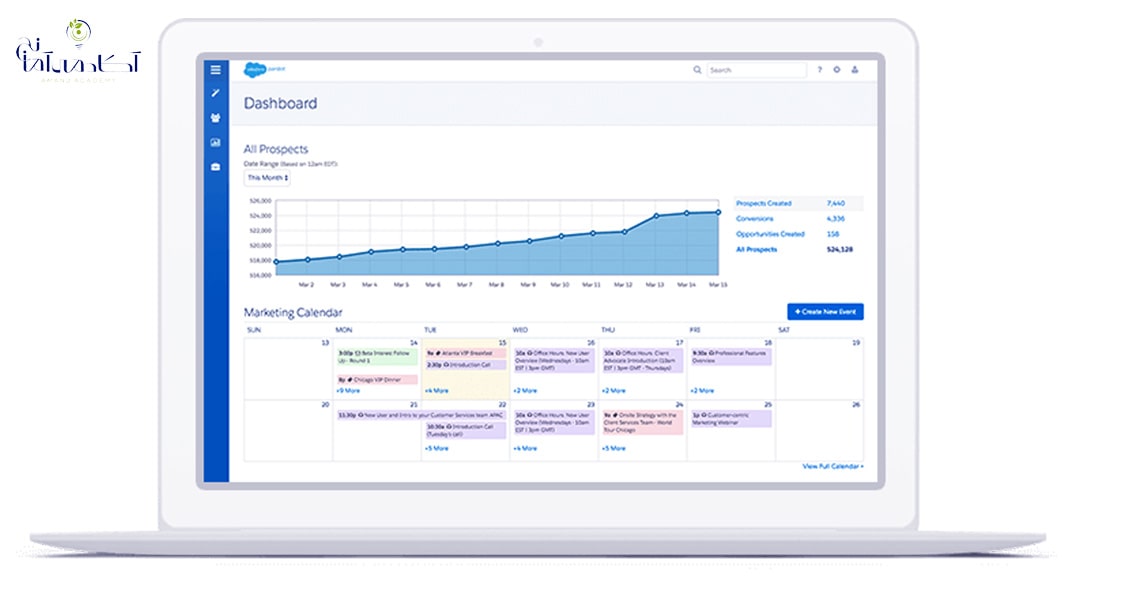Open the Prospects people icon in sidebar

(x=215, y=118)
